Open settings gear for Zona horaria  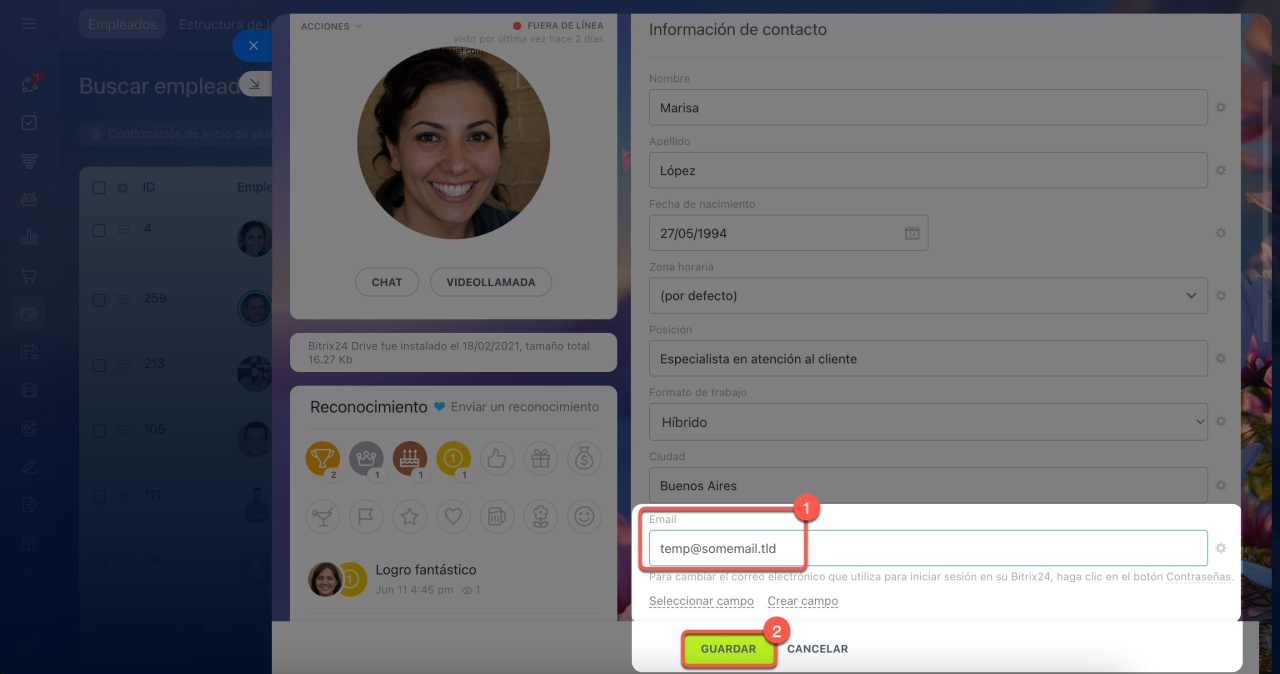[1221, 296]
